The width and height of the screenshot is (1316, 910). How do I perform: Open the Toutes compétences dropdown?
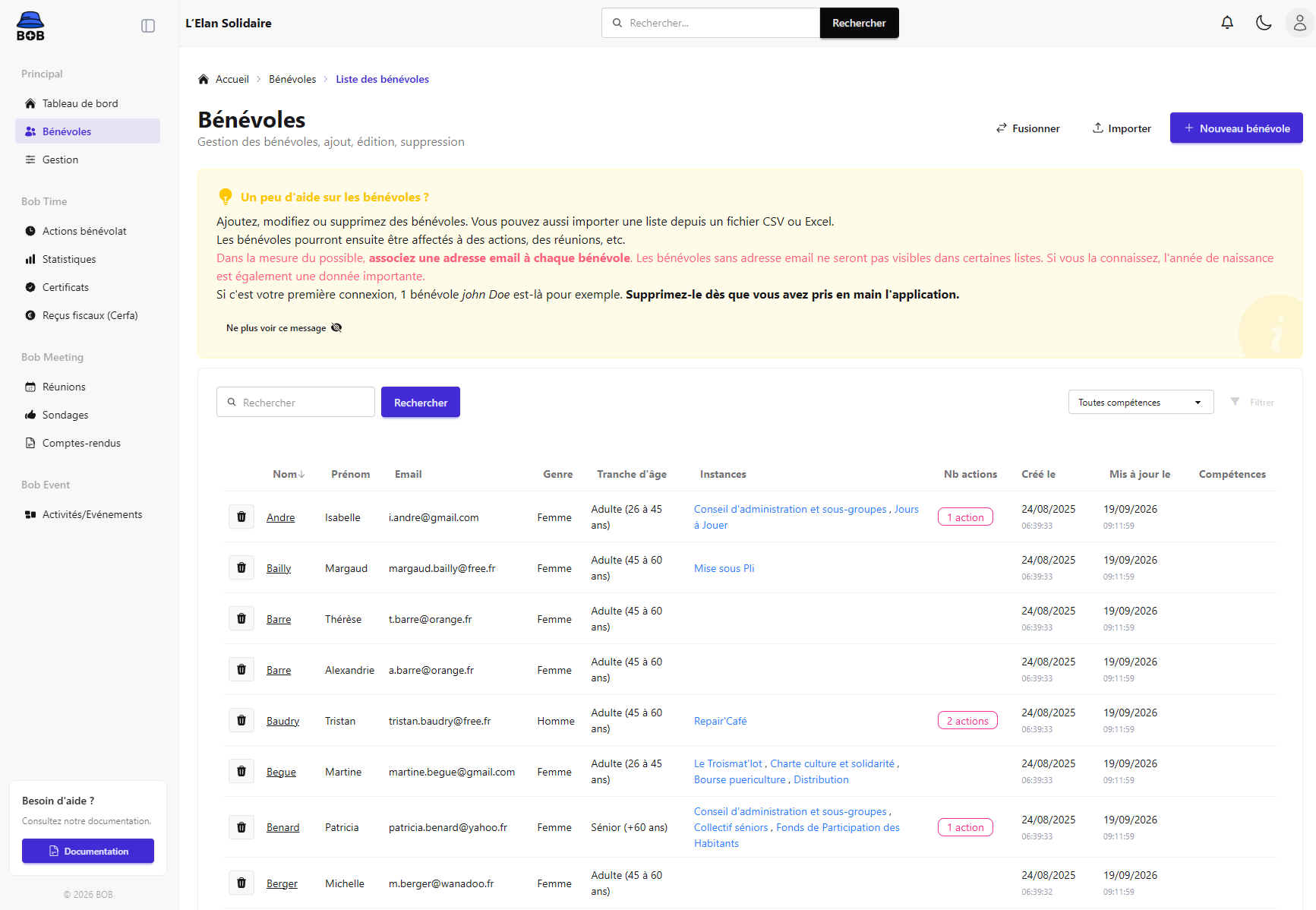tap(1141, 402)
